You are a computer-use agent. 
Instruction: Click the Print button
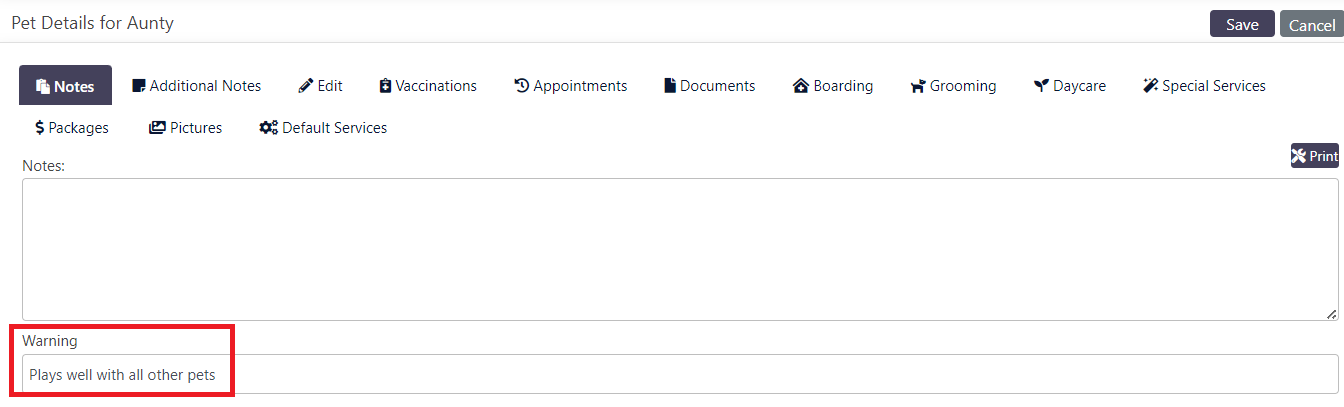tap(1314, 156)
